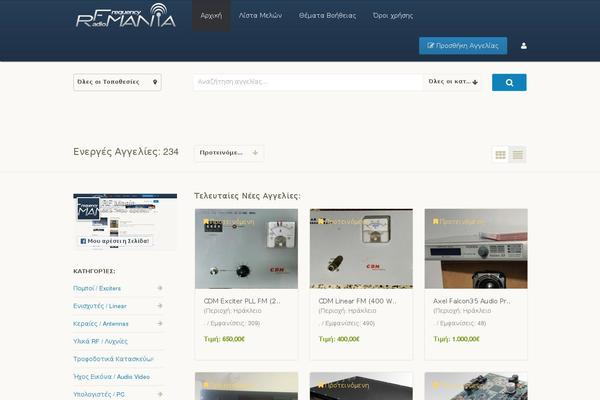Open Τροφοδοτικά Κατασκευών category link
The width and height of the screenshot is (600, 400).
pyautogui.click(x=113, y=359)
